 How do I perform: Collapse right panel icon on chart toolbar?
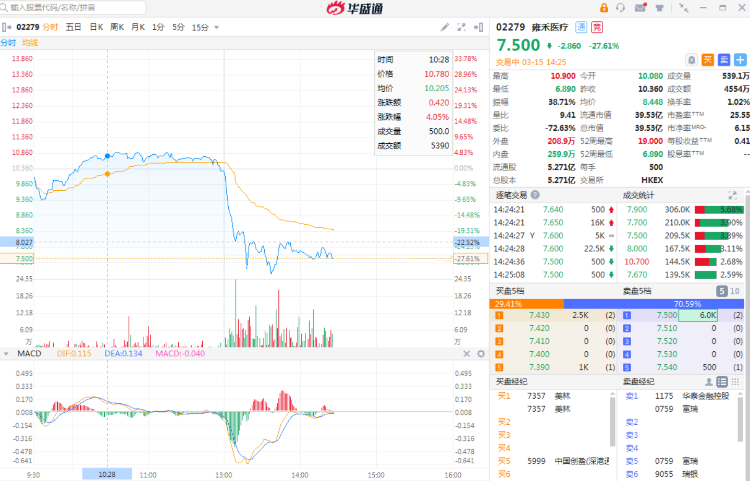click(x=478, y=27)
